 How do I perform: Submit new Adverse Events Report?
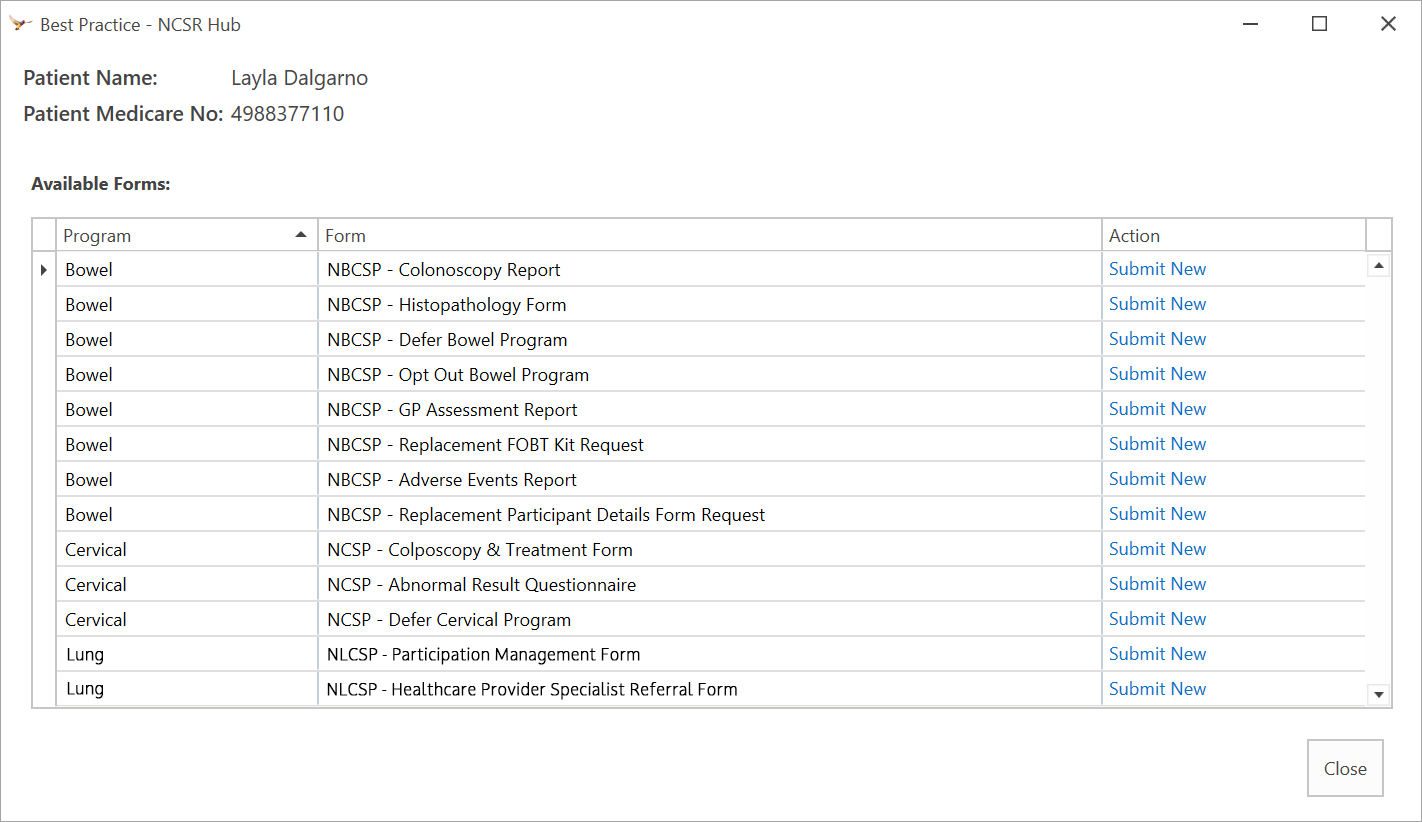point(1157,479)
